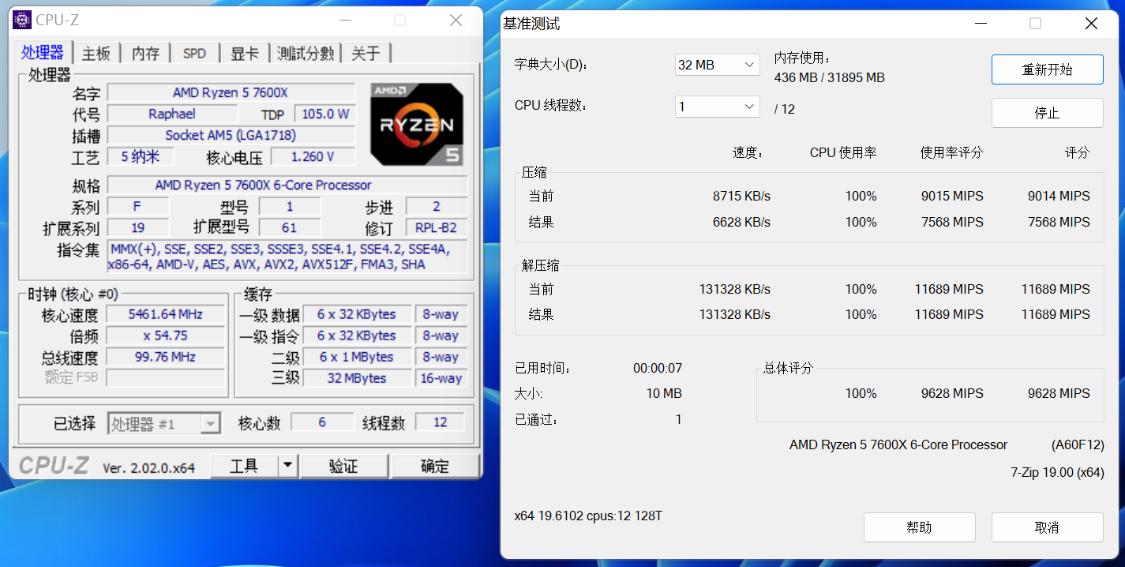Click the 三级 cache value 32 MBytes

coord(357,378)
